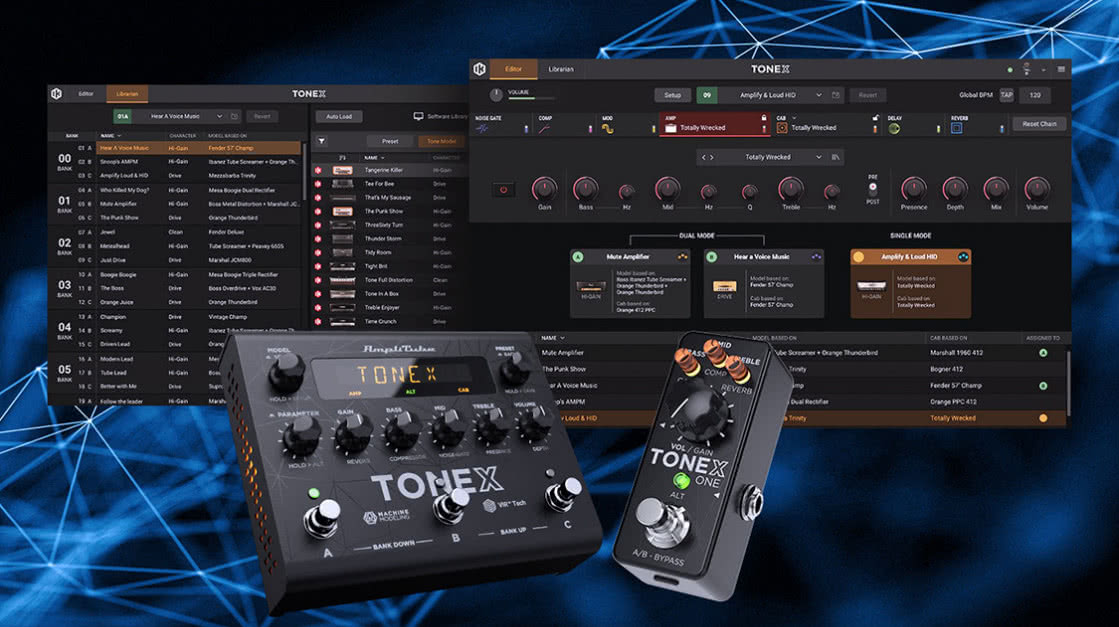This screenshot has width=1119, height=627.
Task: Open the dropdown arrow beside the tuner icon
Action: coord(1043,70)
